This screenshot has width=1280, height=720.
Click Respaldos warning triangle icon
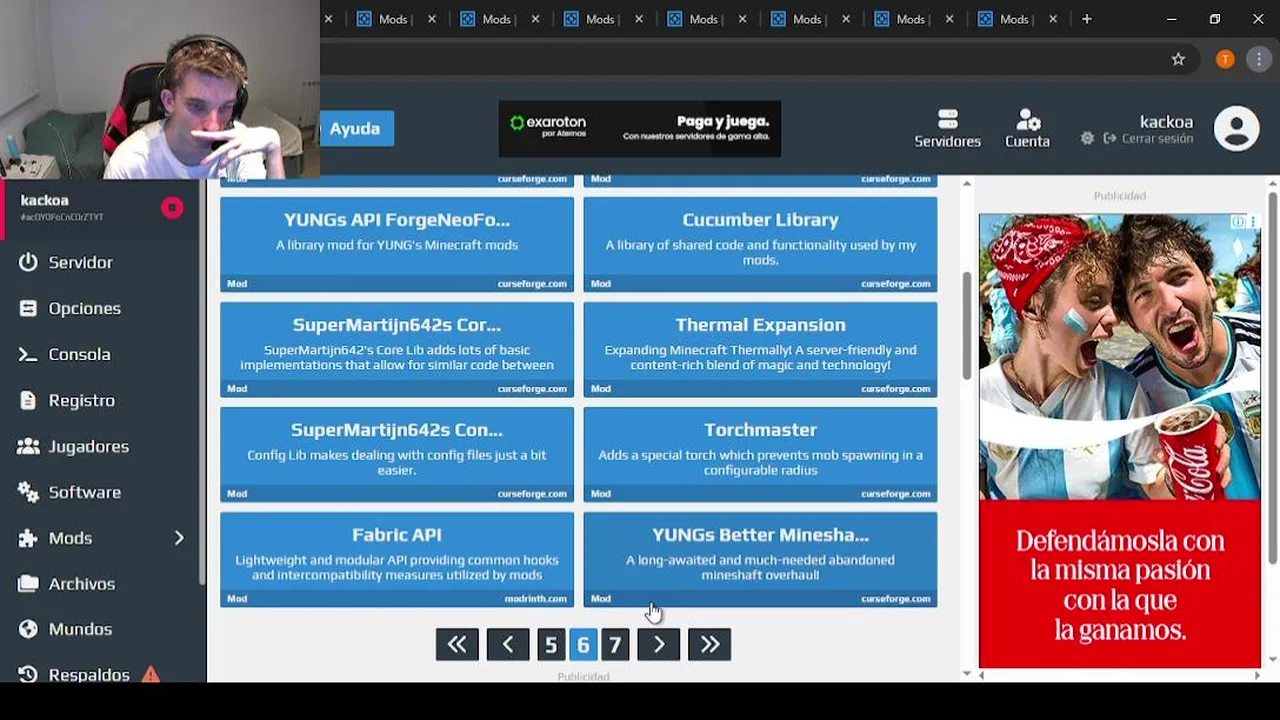click(150, 674)
